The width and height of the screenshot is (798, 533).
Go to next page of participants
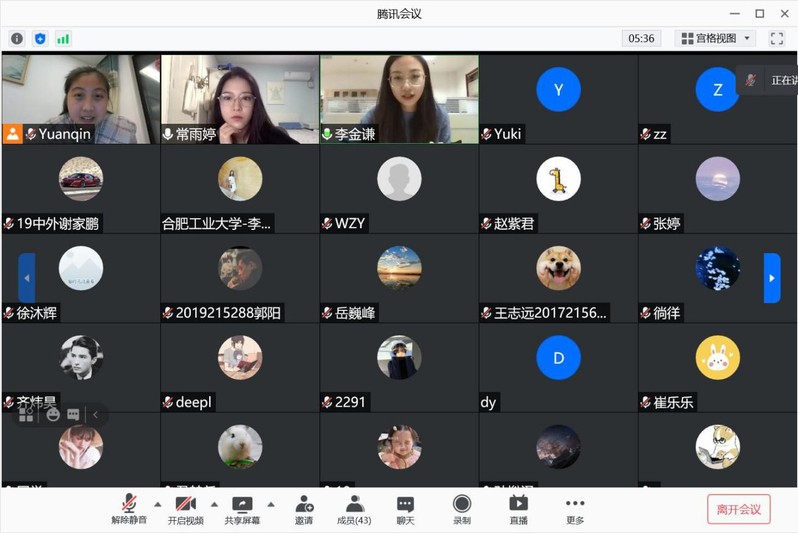coord(772,278)
